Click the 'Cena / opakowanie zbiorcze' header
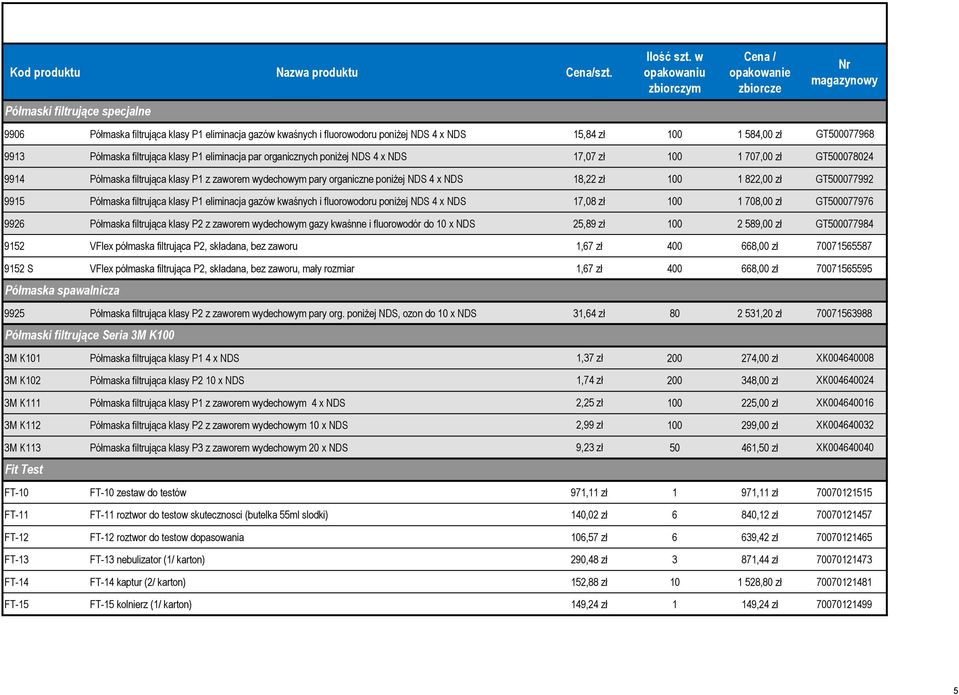The width and height of the screenshot is (959, 695). pos(760,72)
